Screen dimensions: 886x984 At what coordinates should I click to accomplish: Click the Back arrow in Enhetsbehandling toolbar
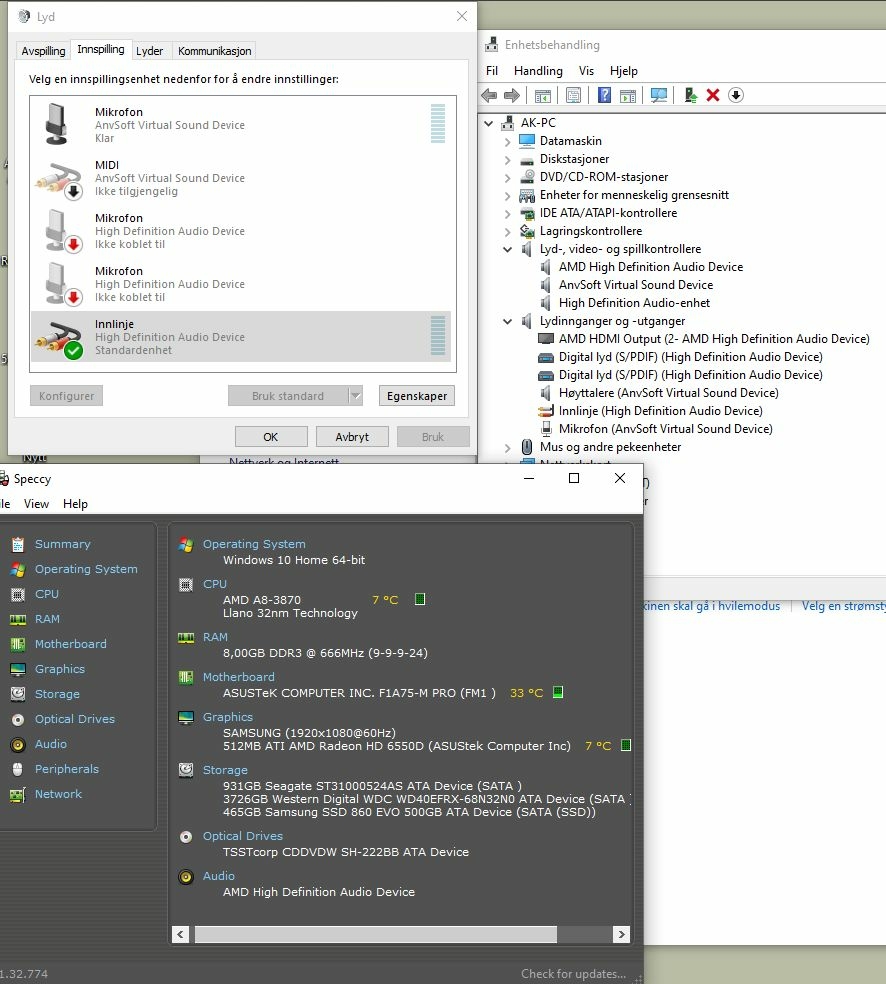point(489,95)
